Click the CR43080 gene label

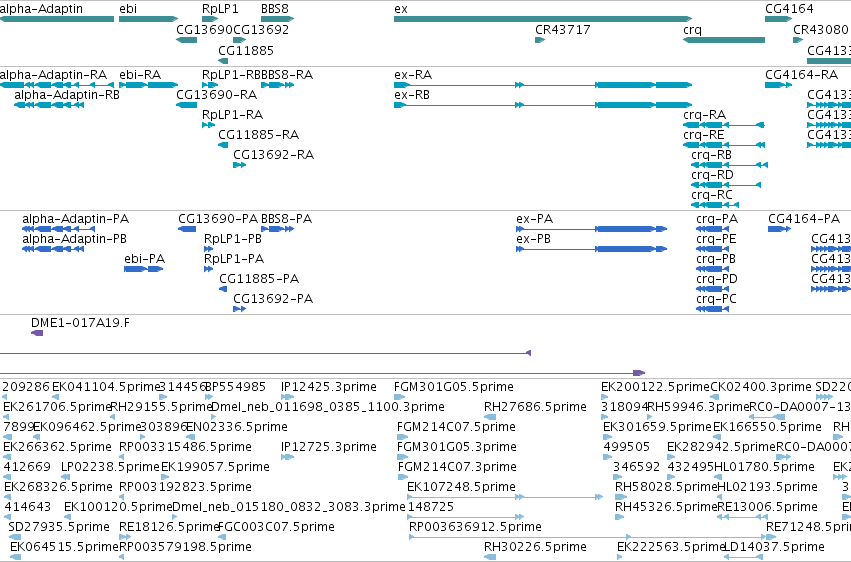(821, 30)
